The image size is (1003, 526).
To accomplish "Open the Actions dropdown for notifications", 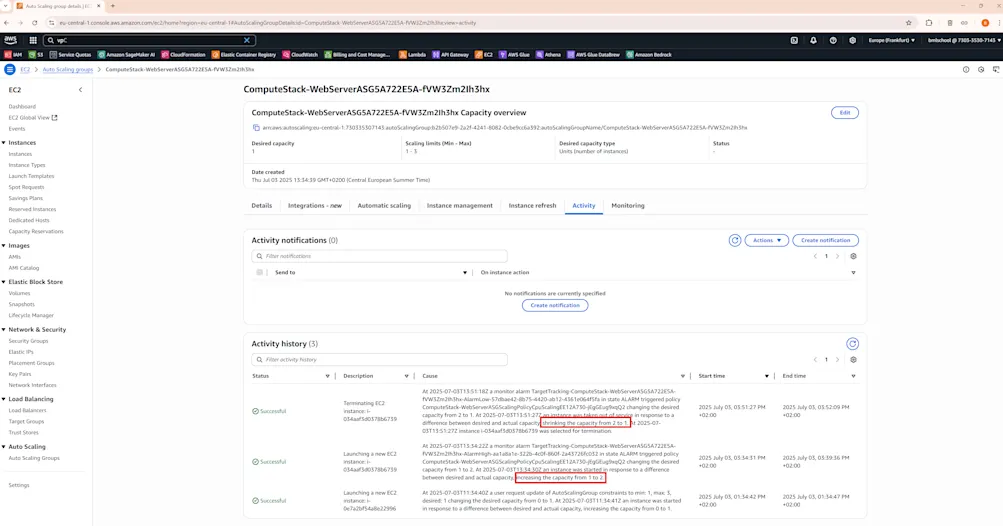I will coord(766,240).
